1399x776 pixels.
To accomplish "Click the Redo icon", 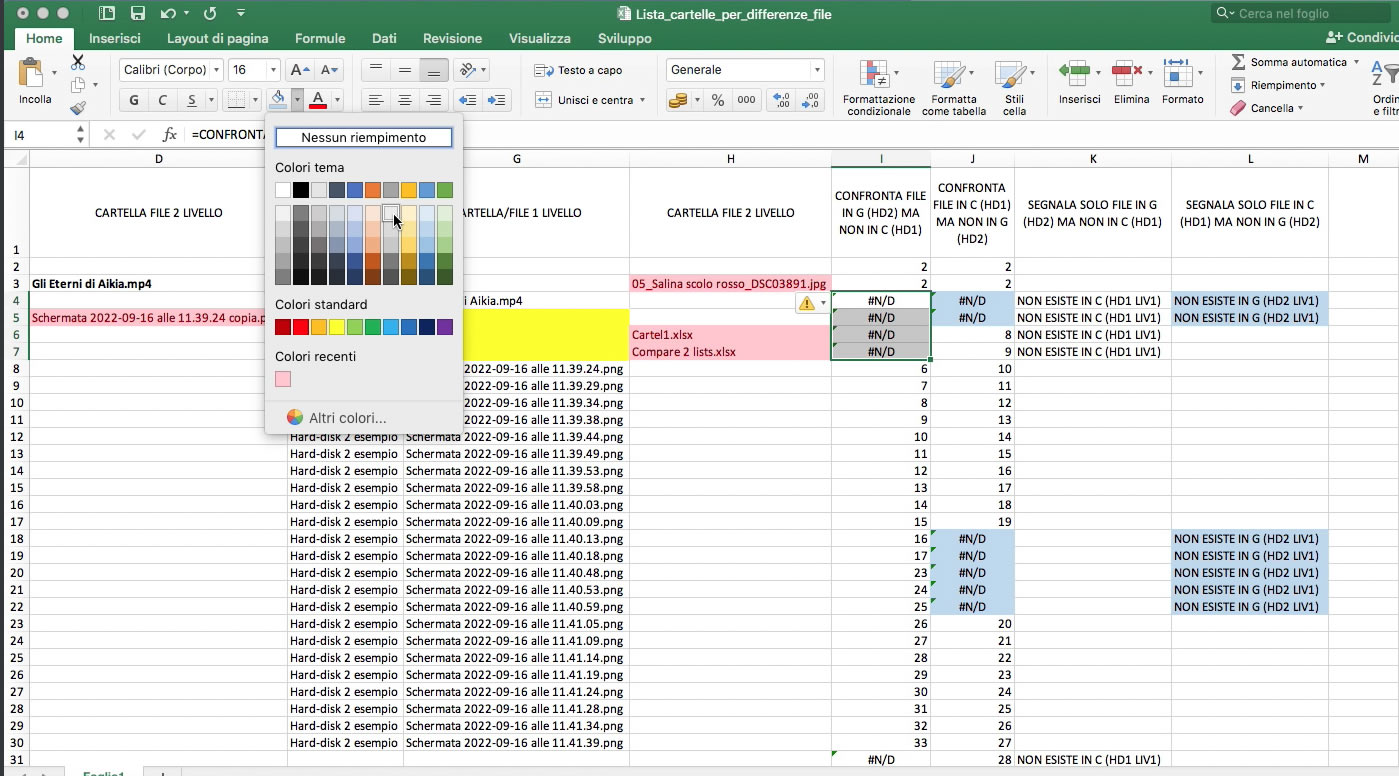I will pyautogui.click(x=210, y=14).
